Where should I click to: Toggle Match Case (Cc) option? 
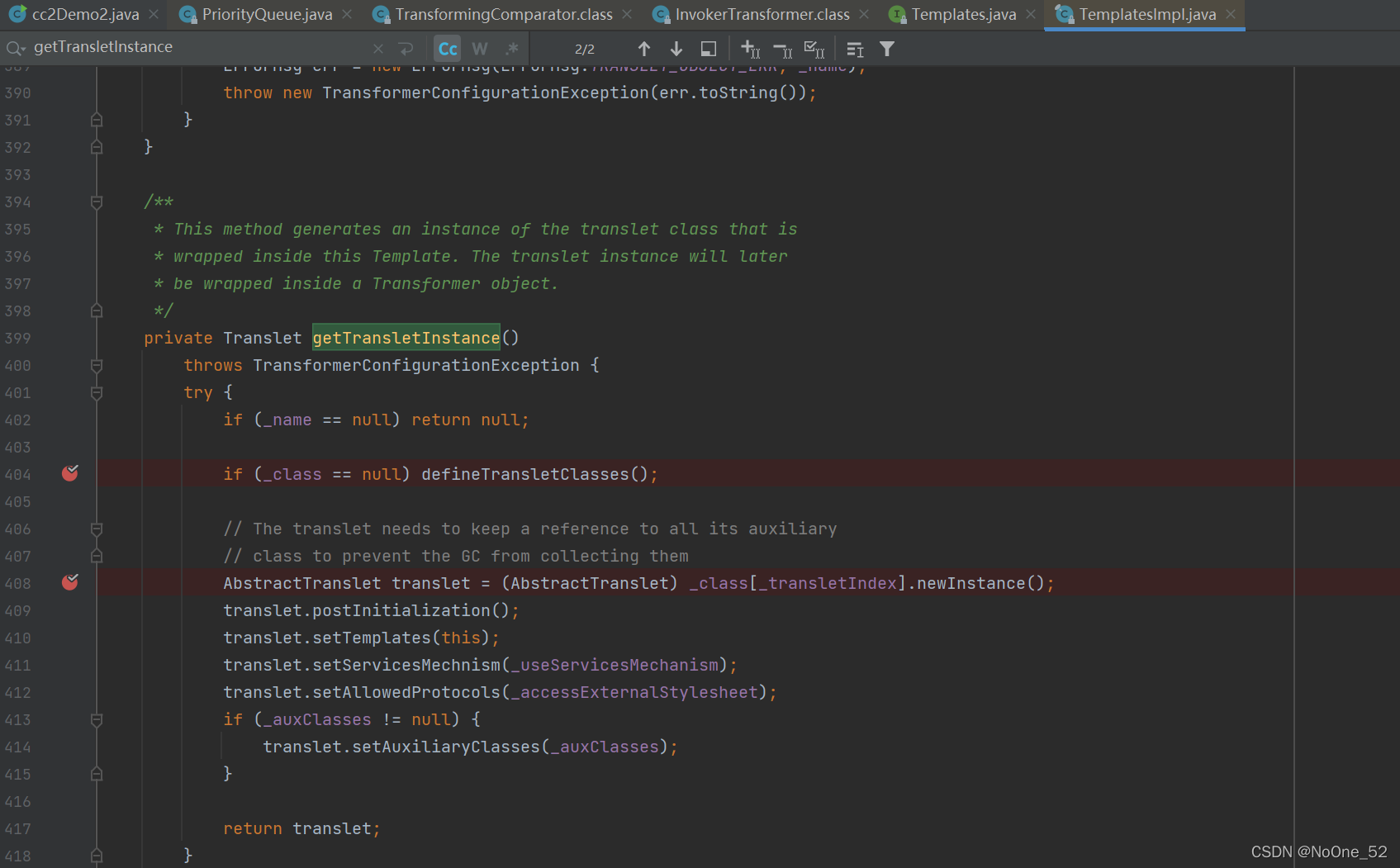point(448,49)
